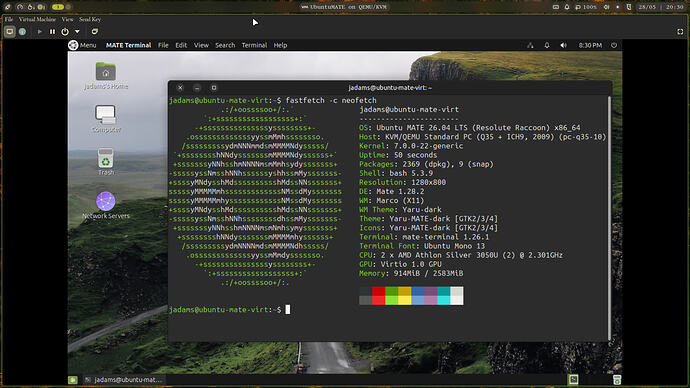Image resolution: width=690 pixels, height=388 pixels.
Task: Select the Computer desktop icon
Action: click(106, 119)
